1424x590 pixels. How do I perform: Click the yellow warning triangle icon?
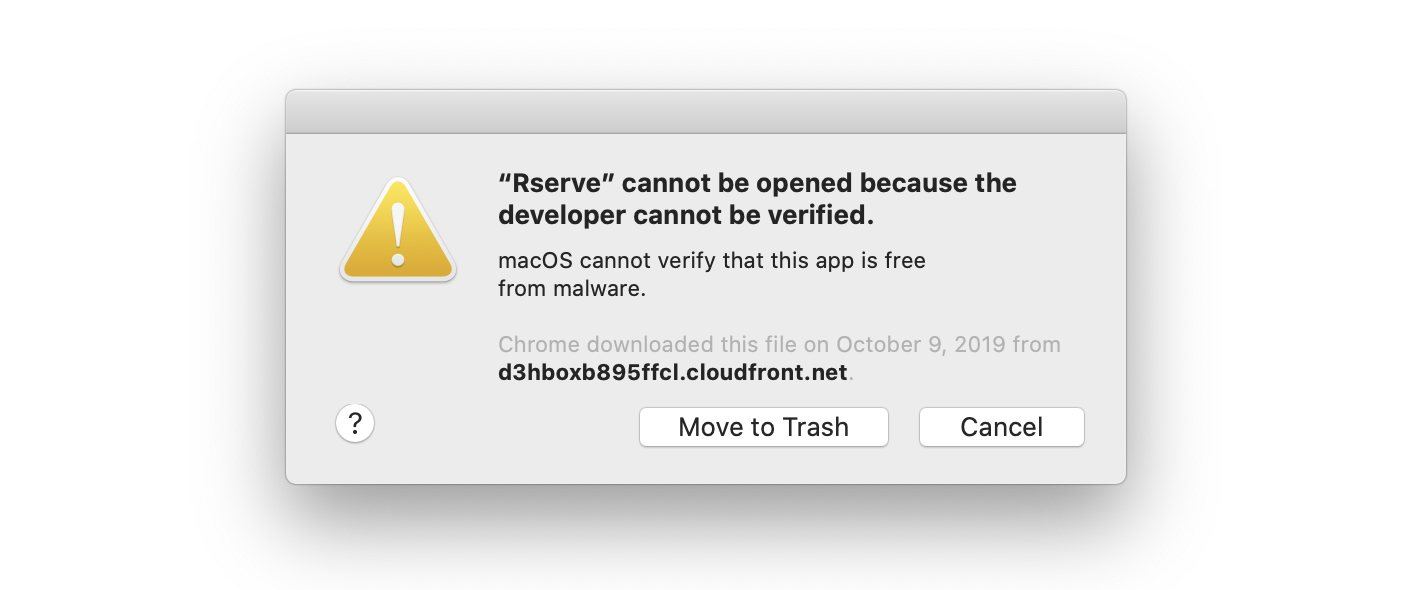(x=398, y=230)
